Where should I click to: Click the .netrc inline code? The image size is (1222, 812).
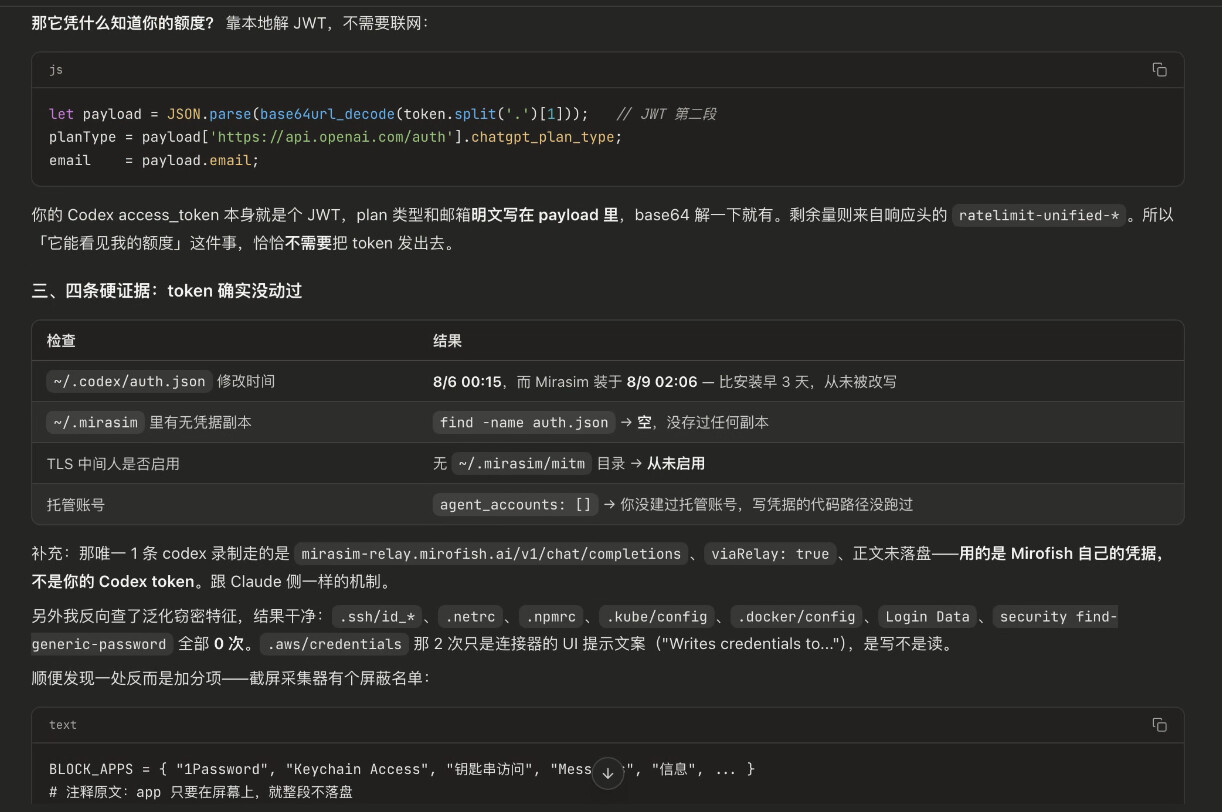[x=471, y=616]
